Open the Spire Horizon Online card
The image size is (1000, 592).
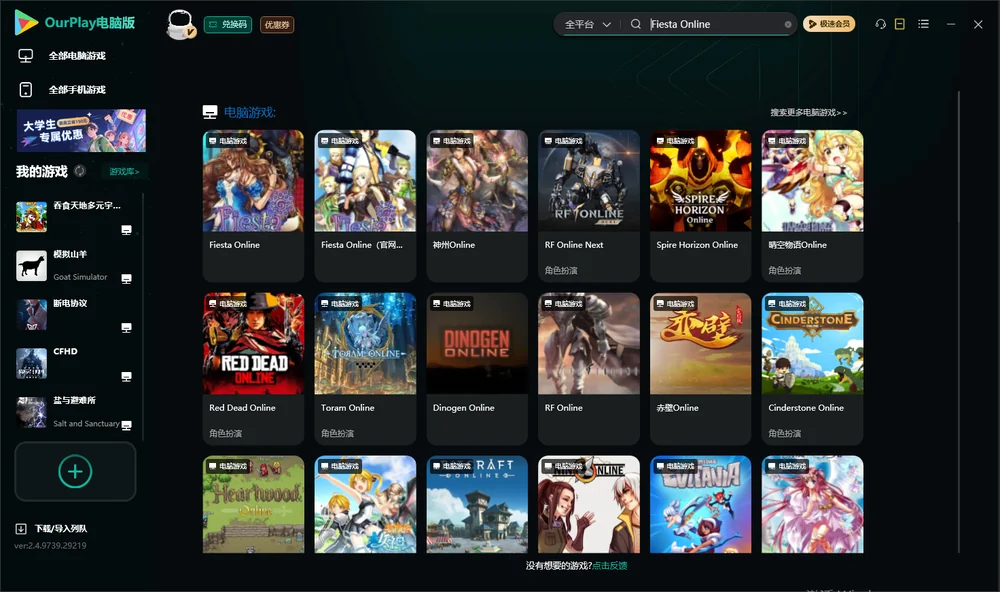click(700, 205)
